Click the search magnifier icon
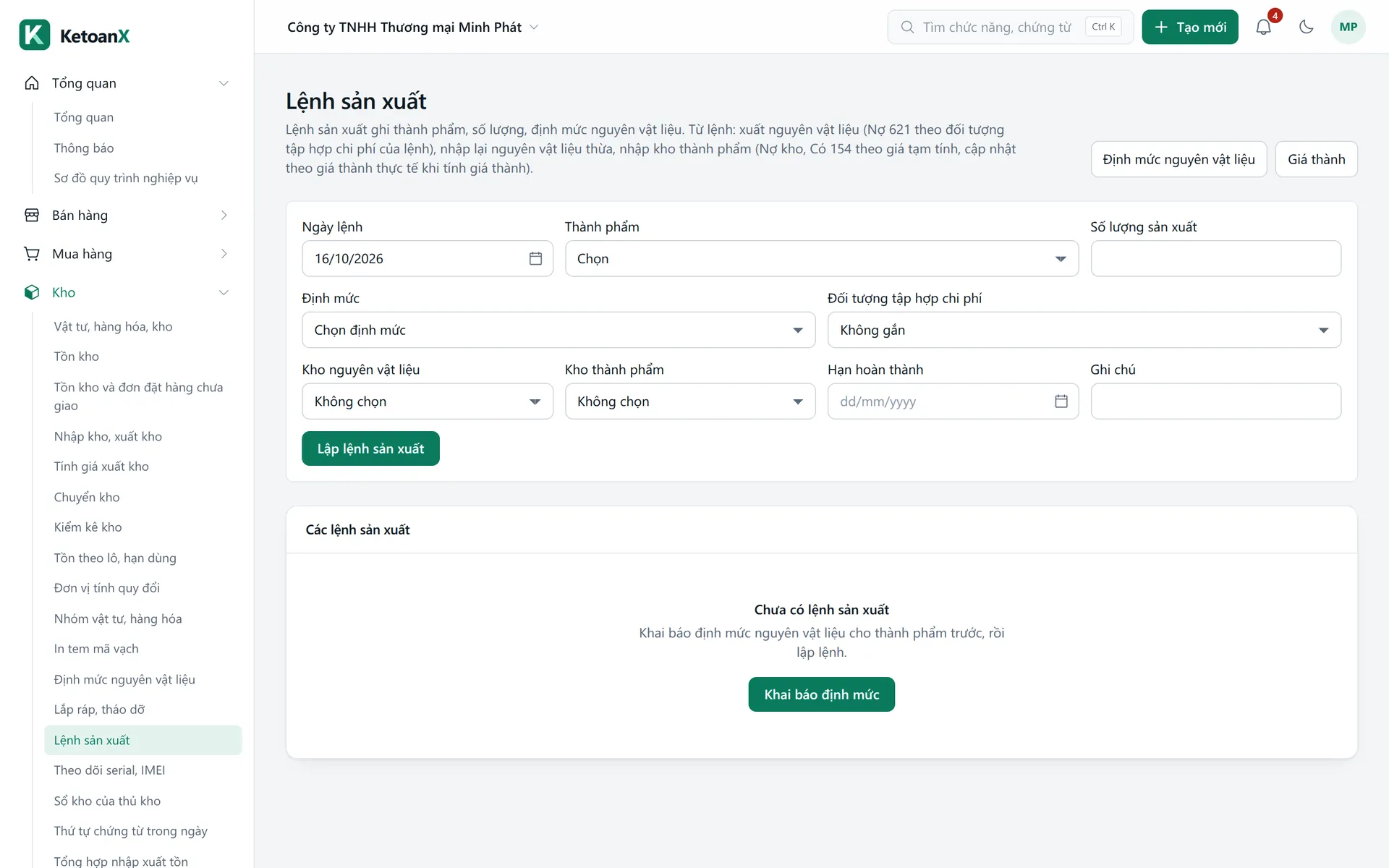The height and width of the screenshot is (868, 1389). point(907,27)
